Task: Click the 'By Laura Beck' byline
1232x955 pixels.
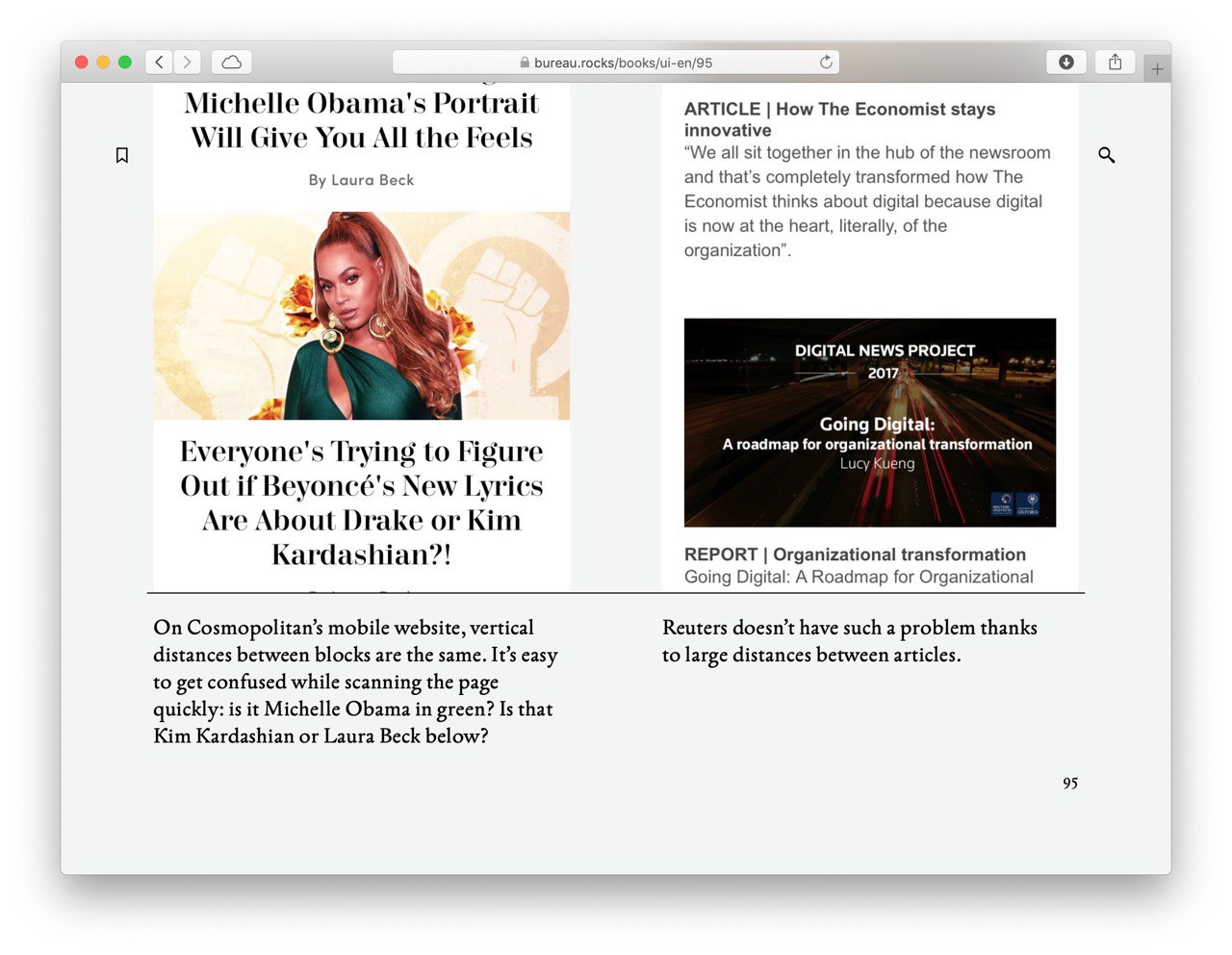Action: pos(362,180)
